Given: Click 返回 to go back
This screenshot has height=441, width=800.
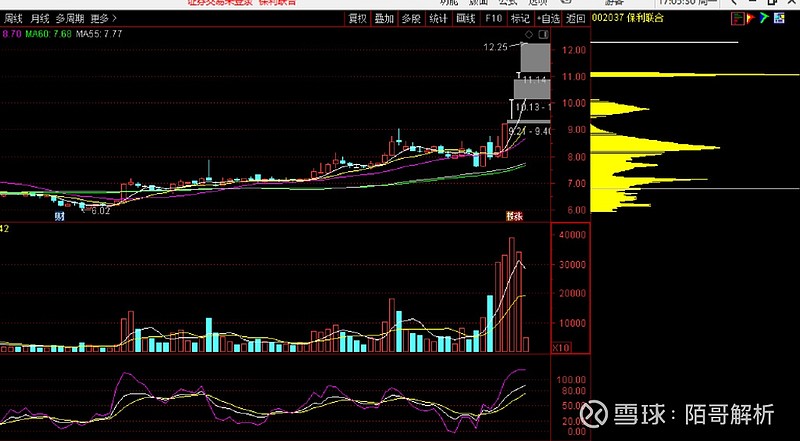Looking at the screenshot, I should tap(575, 18).
